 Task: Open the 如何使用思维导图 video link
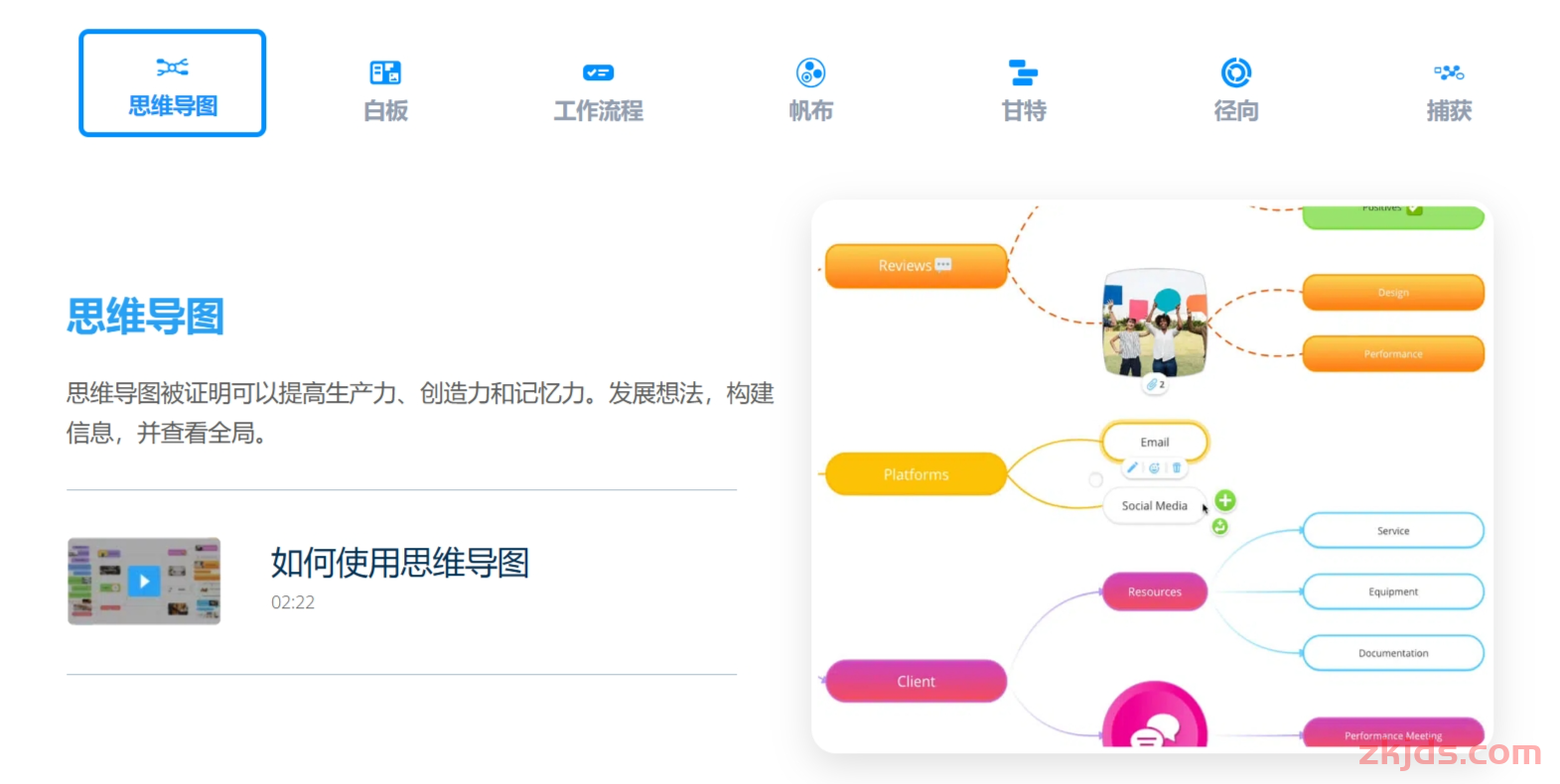tap(400, 563)
